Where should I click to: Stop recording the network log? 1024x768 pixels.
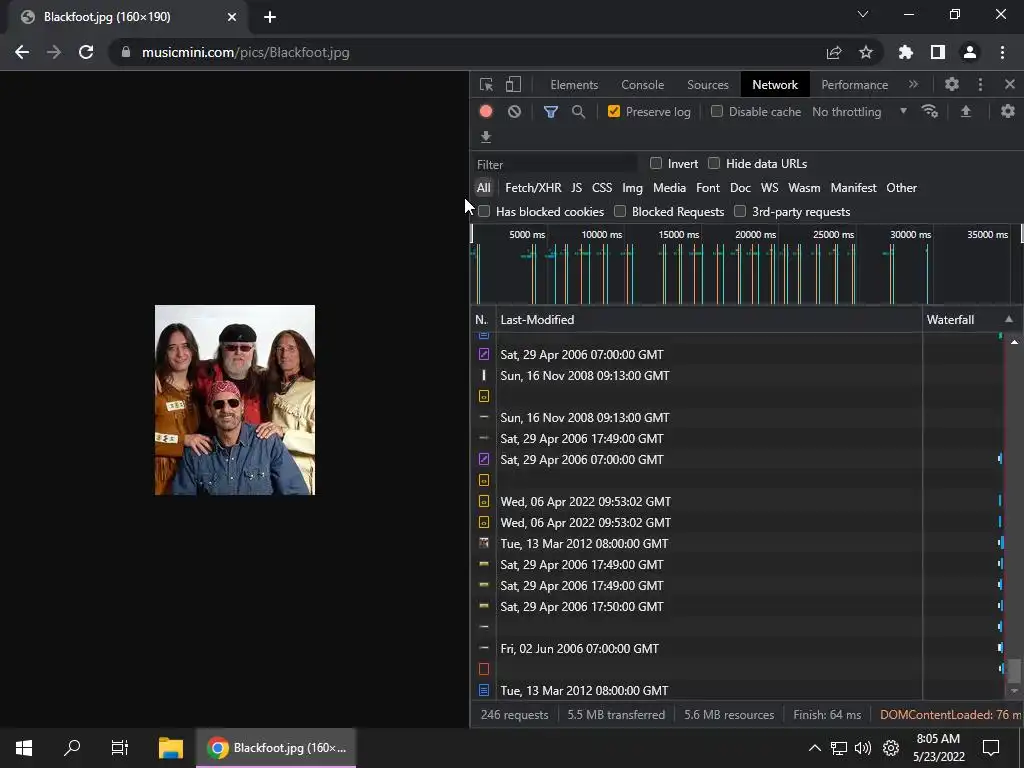(486, 112)
